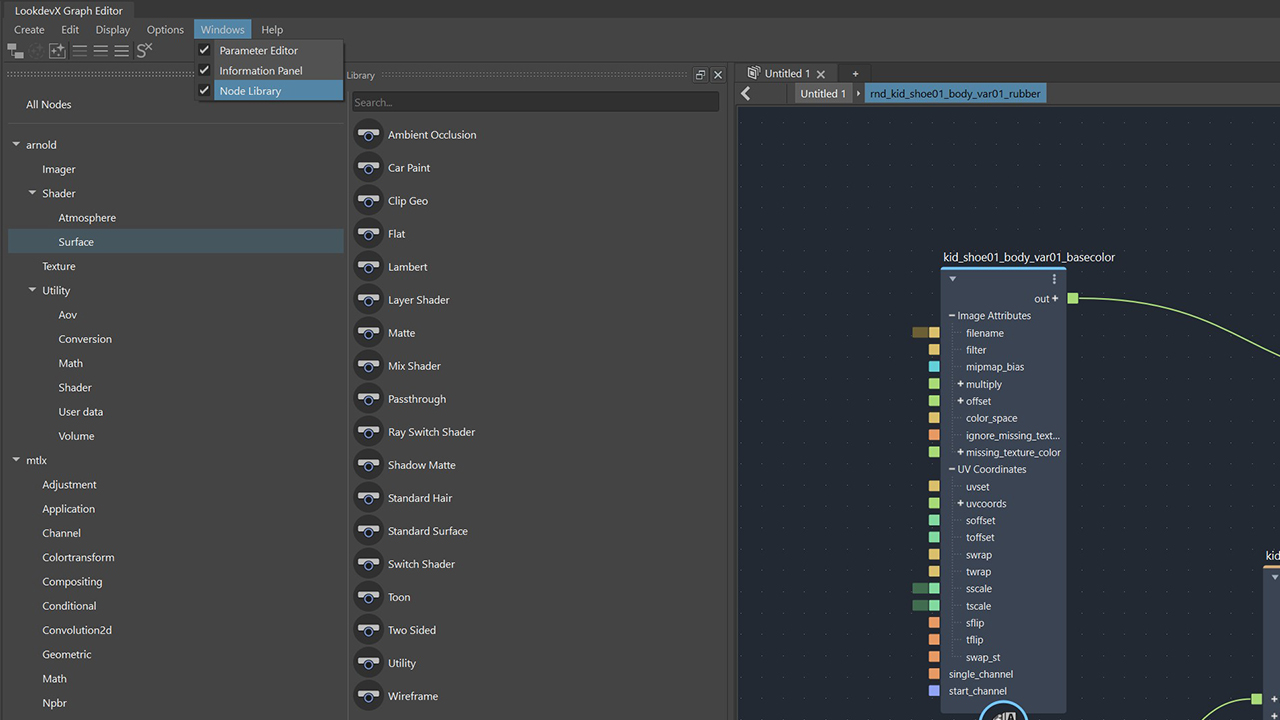1280x720 pixels.
Task: Select the Utility shader icon in library
Action: pyautogui.click(x=369, y=663)
